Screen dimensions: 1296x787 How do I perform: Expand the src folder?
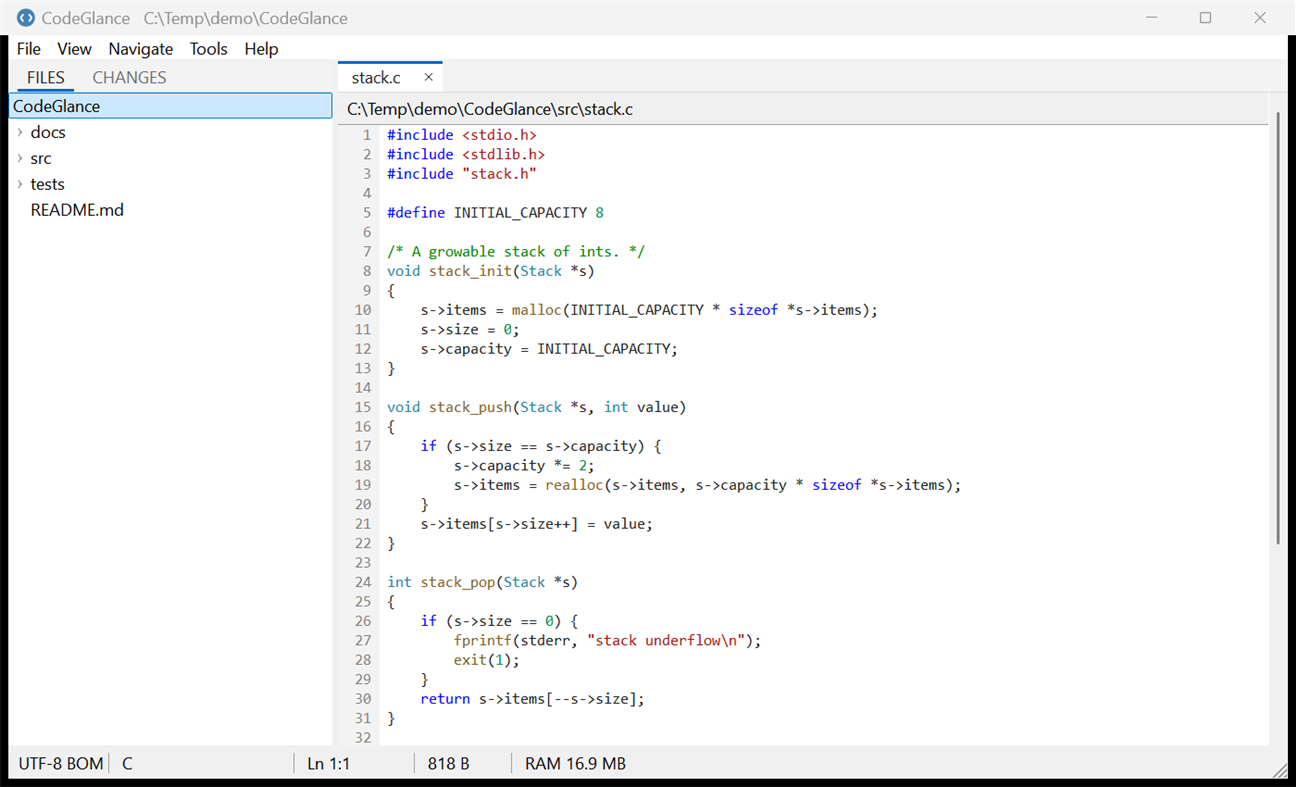[20, 158]
